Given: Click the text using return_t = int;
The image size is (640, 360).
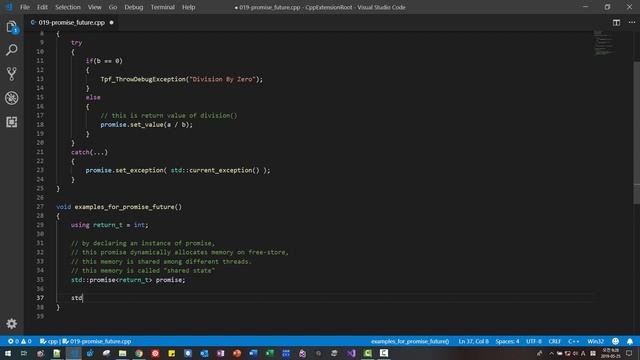Looking at the screenshot, I should click(x=109, y=225).
